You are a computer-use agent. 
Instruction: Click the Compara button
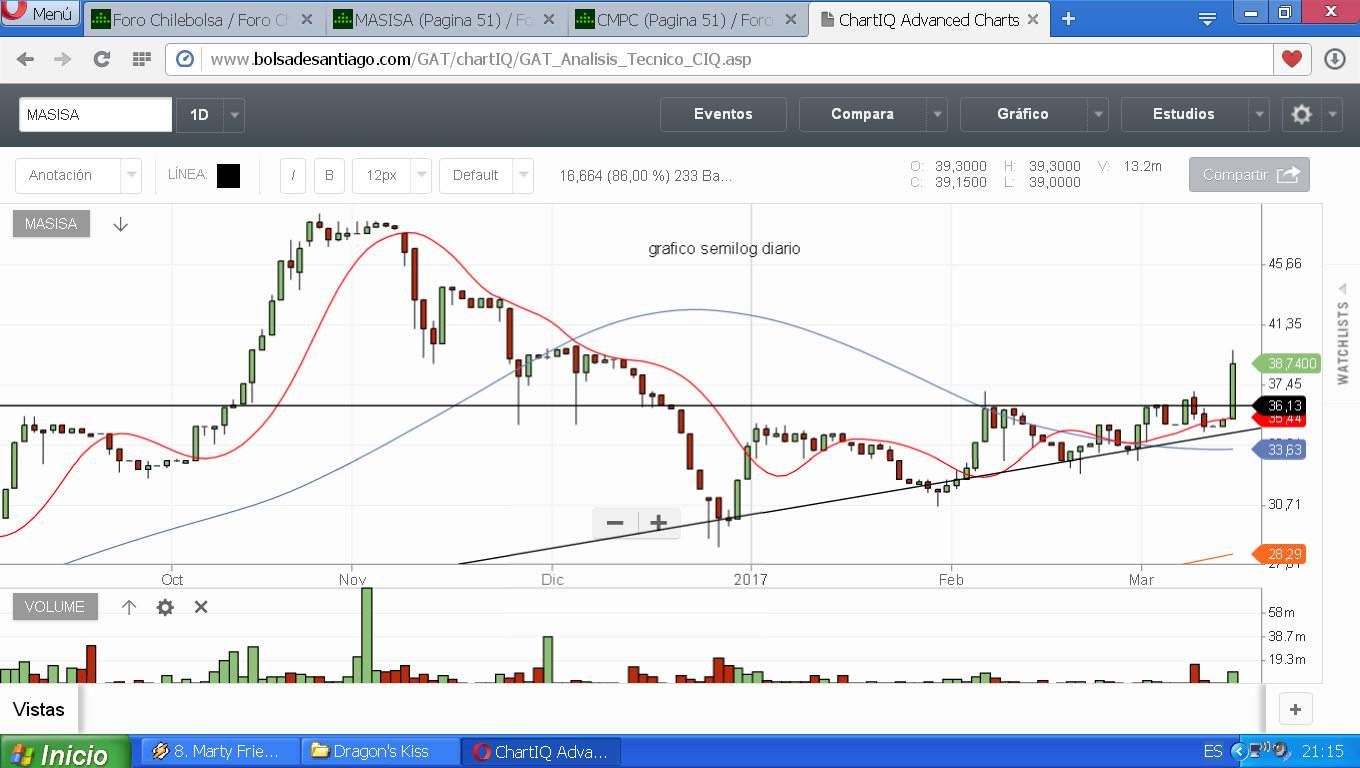[x=862, y=114]
